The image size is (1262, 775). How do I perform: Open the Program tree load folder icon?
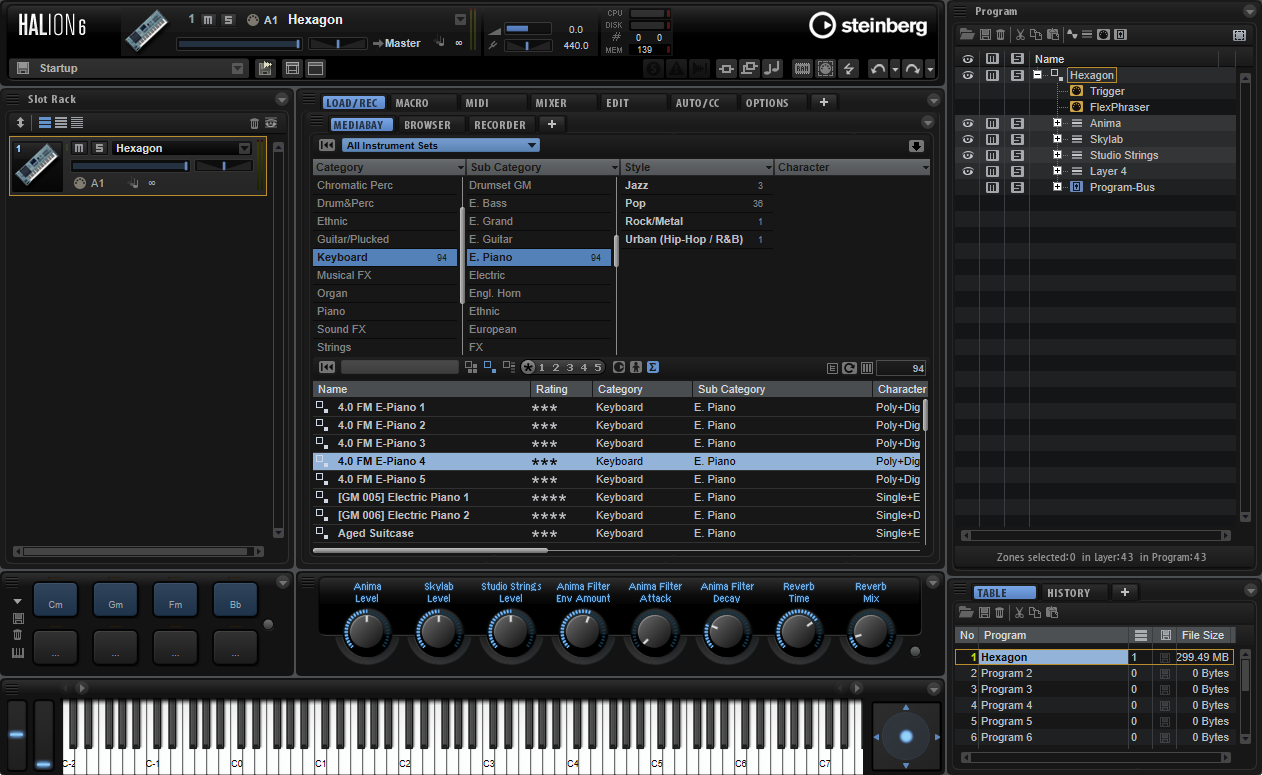[x=966, y=35]
